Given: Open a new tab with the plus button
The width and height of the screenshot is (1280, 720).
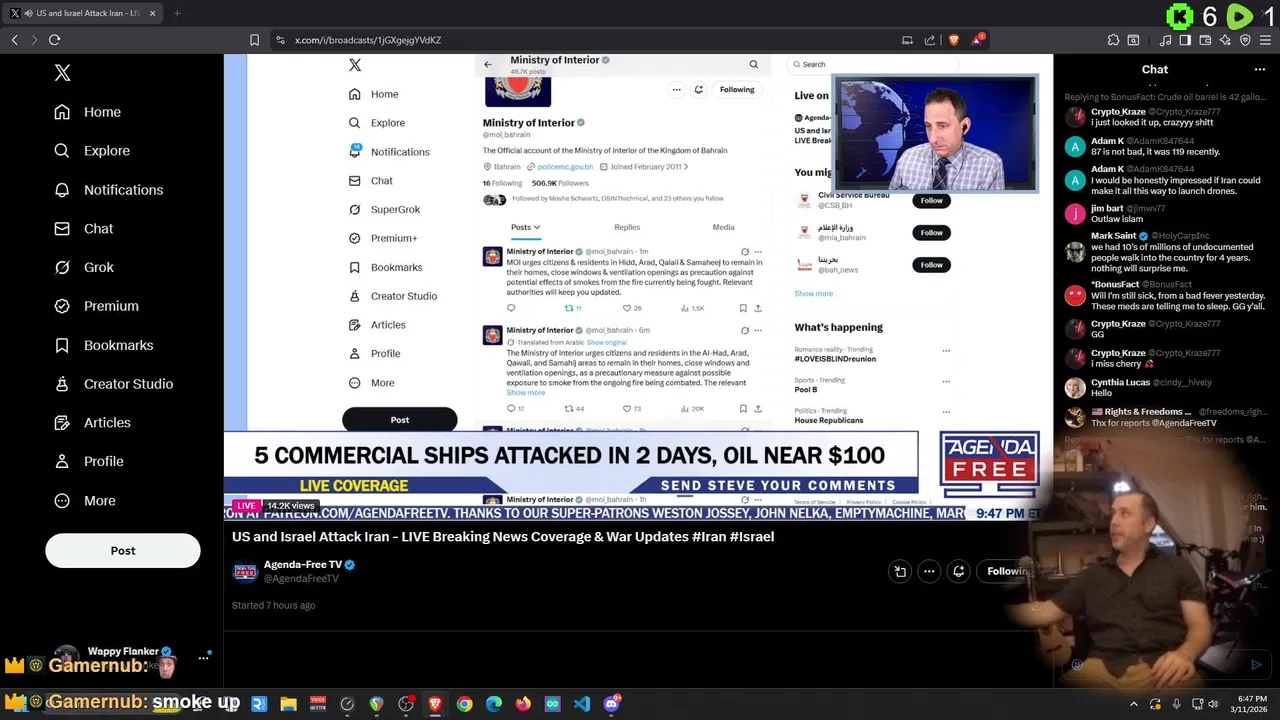Looking at the screenshot, I should point(177,13).
